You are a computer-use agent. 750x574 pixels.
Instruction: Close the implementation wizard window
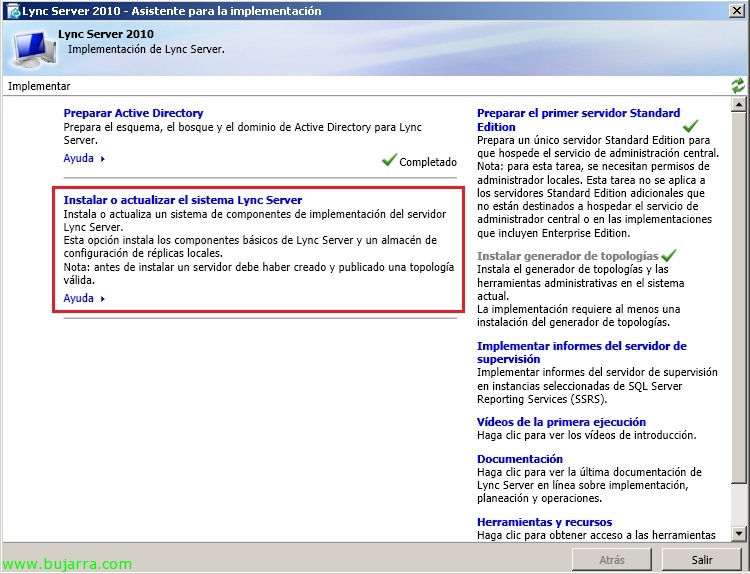tap(736, 11)
